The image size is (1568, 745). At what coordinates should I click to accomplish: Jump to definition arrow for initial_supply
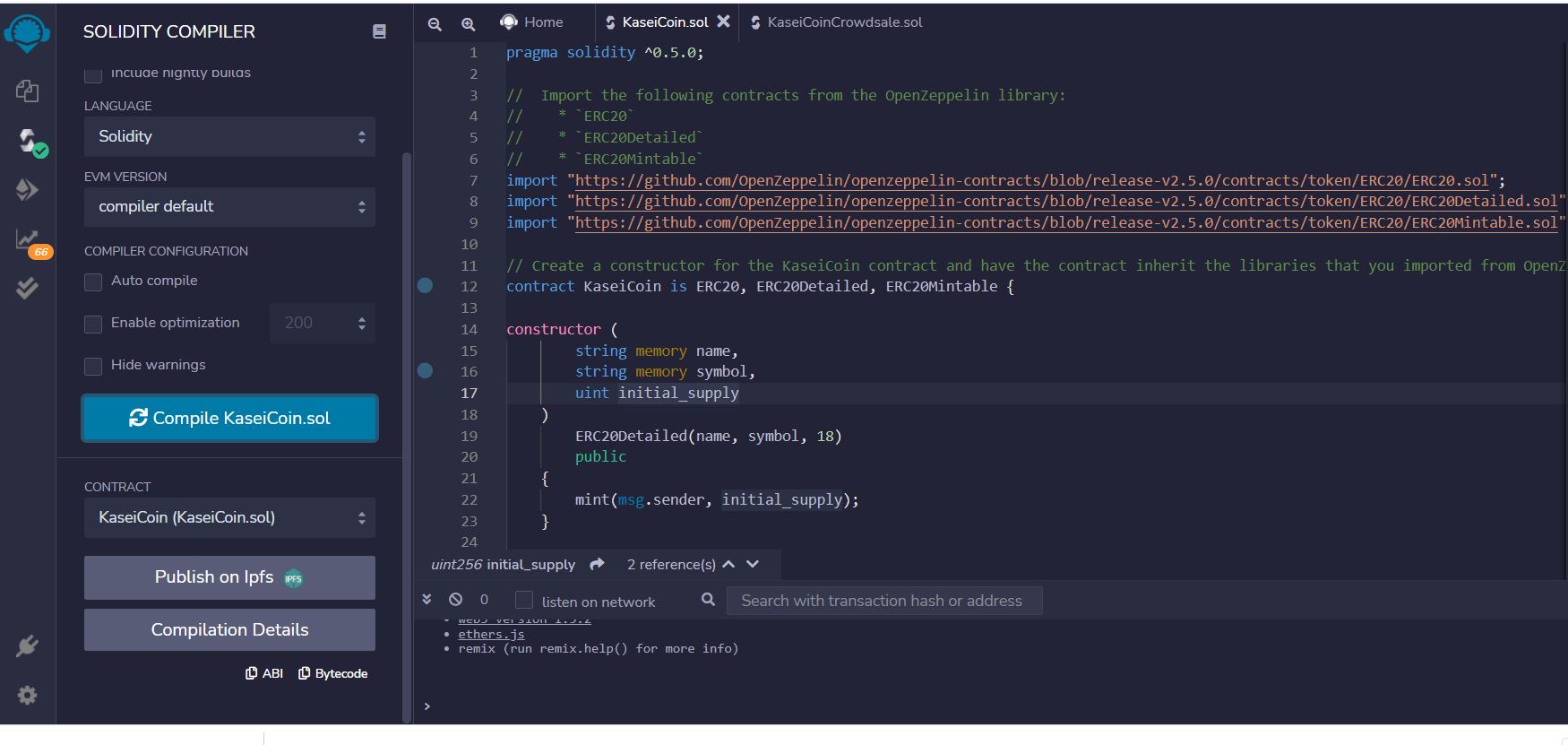[598, 564]
